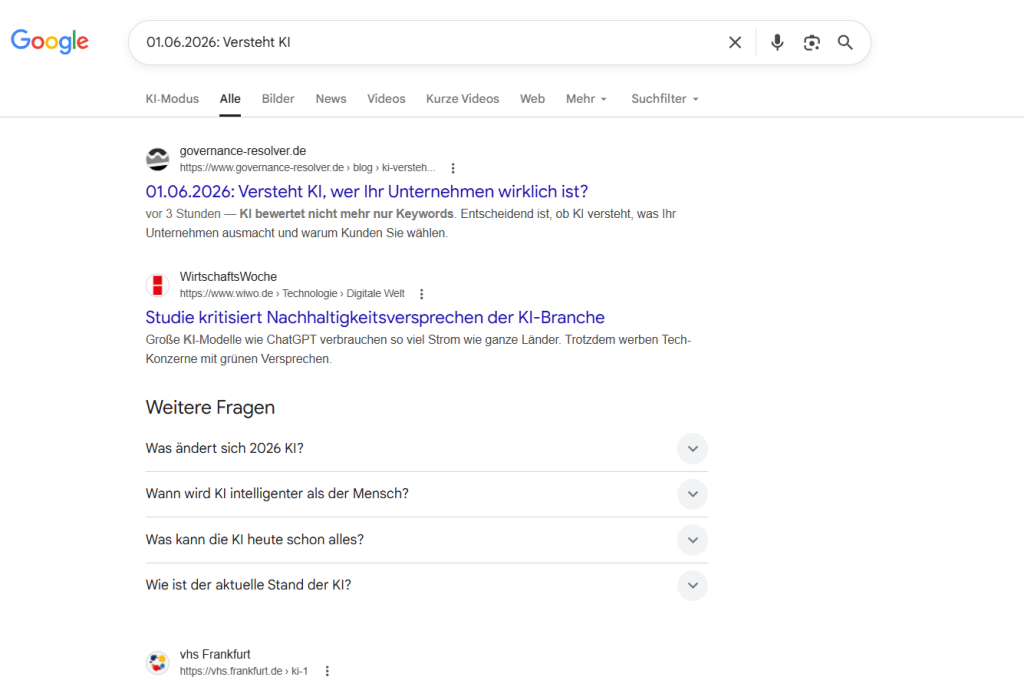Viewport: 1024px width, 687px height.
Task: Open image search with the camera lens icon
Action: tap(811, 42)
